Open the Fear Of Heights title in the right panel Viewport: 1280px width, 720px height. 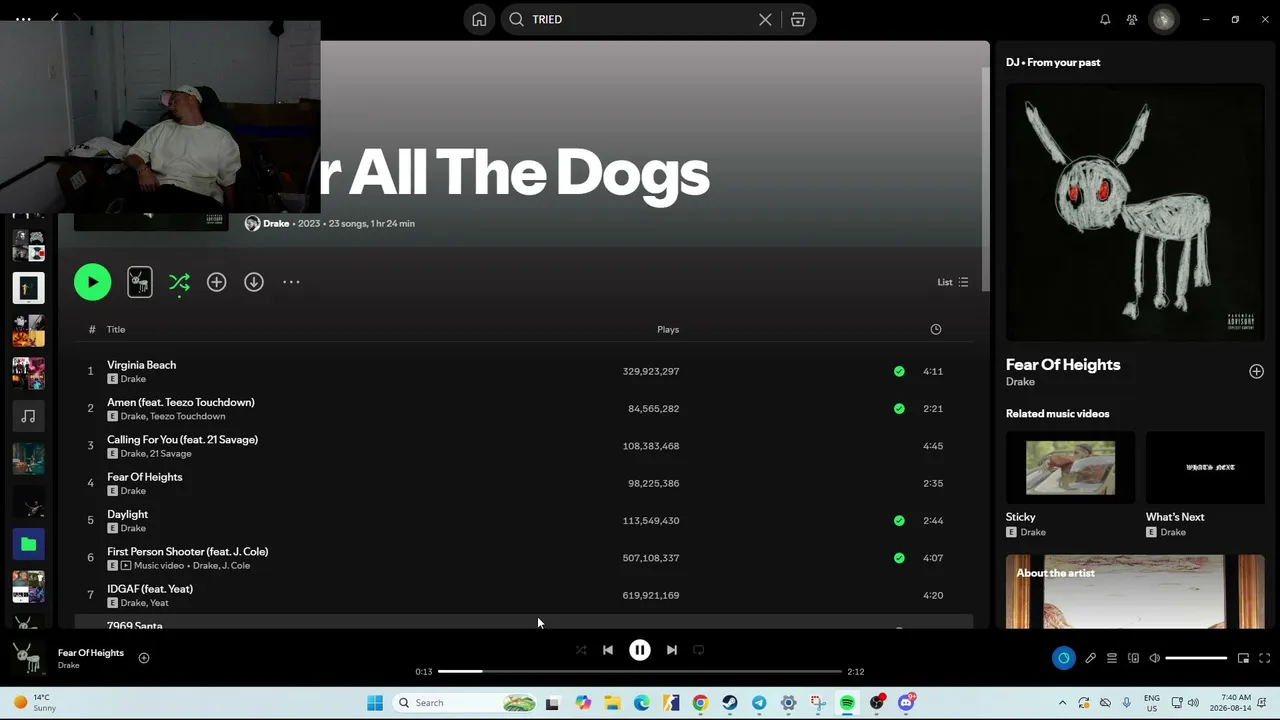pos(1063,365)
